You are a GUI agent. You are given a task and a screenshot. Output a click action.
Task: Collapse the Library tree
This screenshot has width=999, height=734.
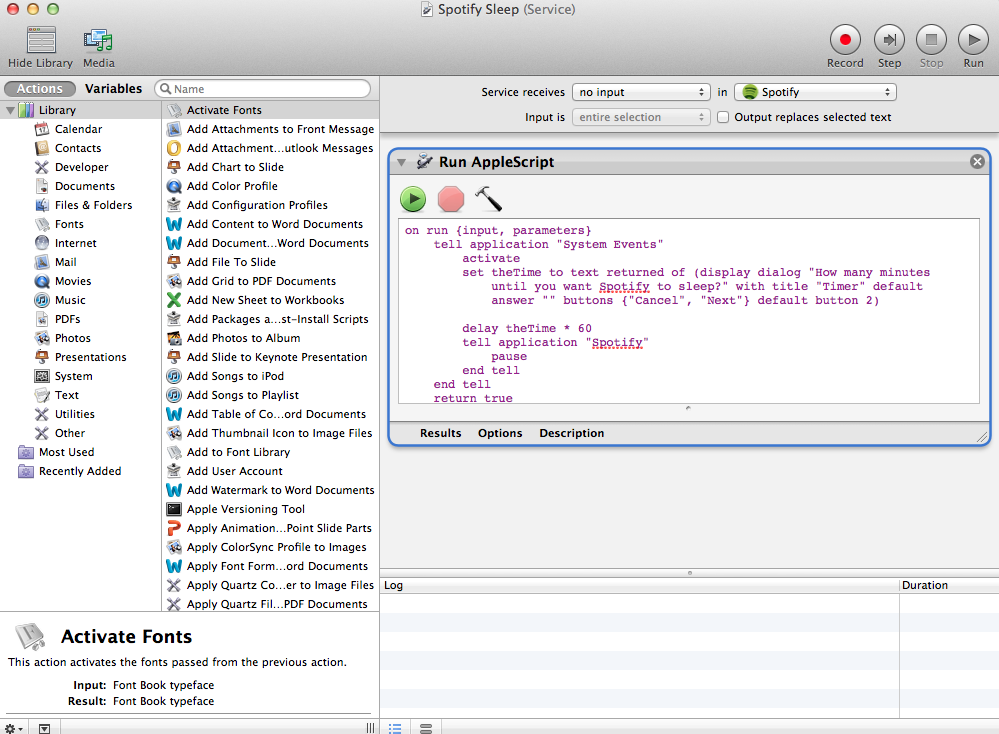10,110
